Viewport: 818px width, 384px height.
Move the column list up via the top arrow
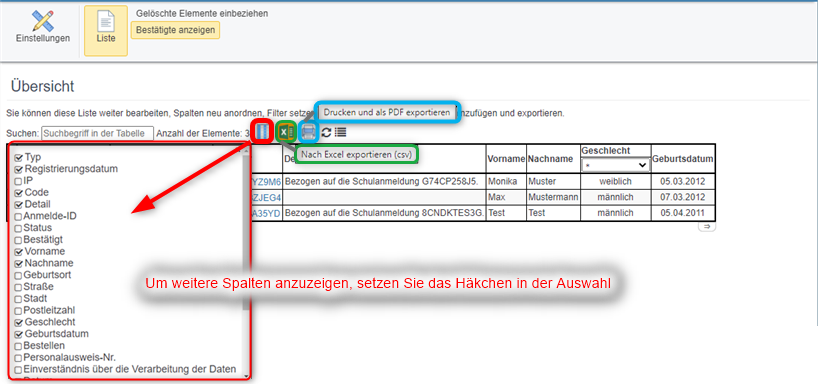[246, 151]
